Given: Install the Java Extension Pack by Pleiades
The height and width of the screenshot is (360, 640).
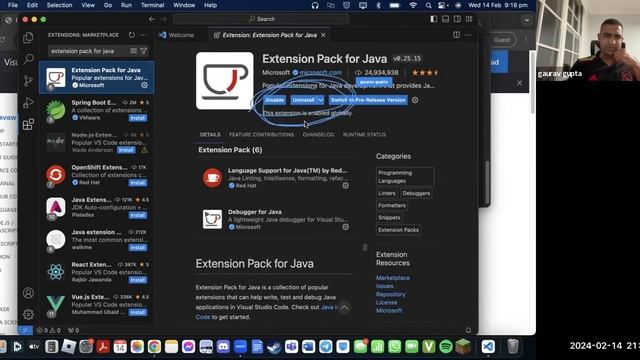Looking at the screenshot, I should pos(138,215).
